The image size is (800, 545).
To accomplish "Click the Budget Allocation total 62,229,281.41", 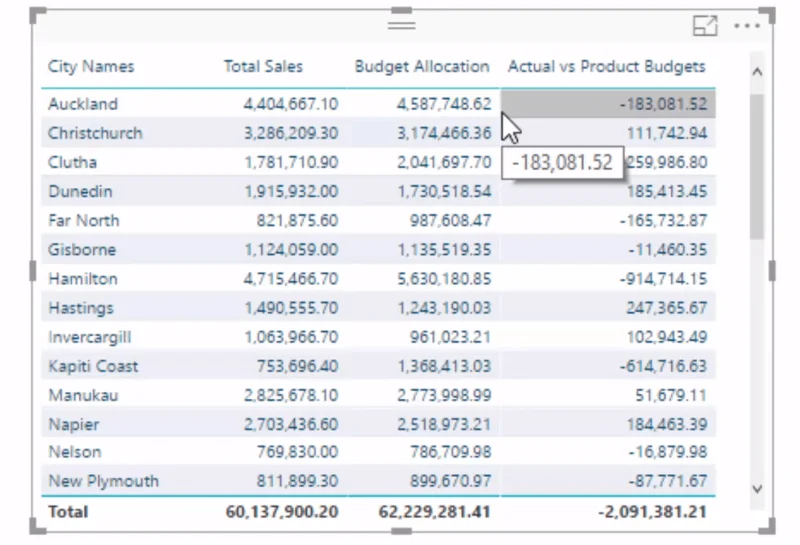I will point(435,511).
